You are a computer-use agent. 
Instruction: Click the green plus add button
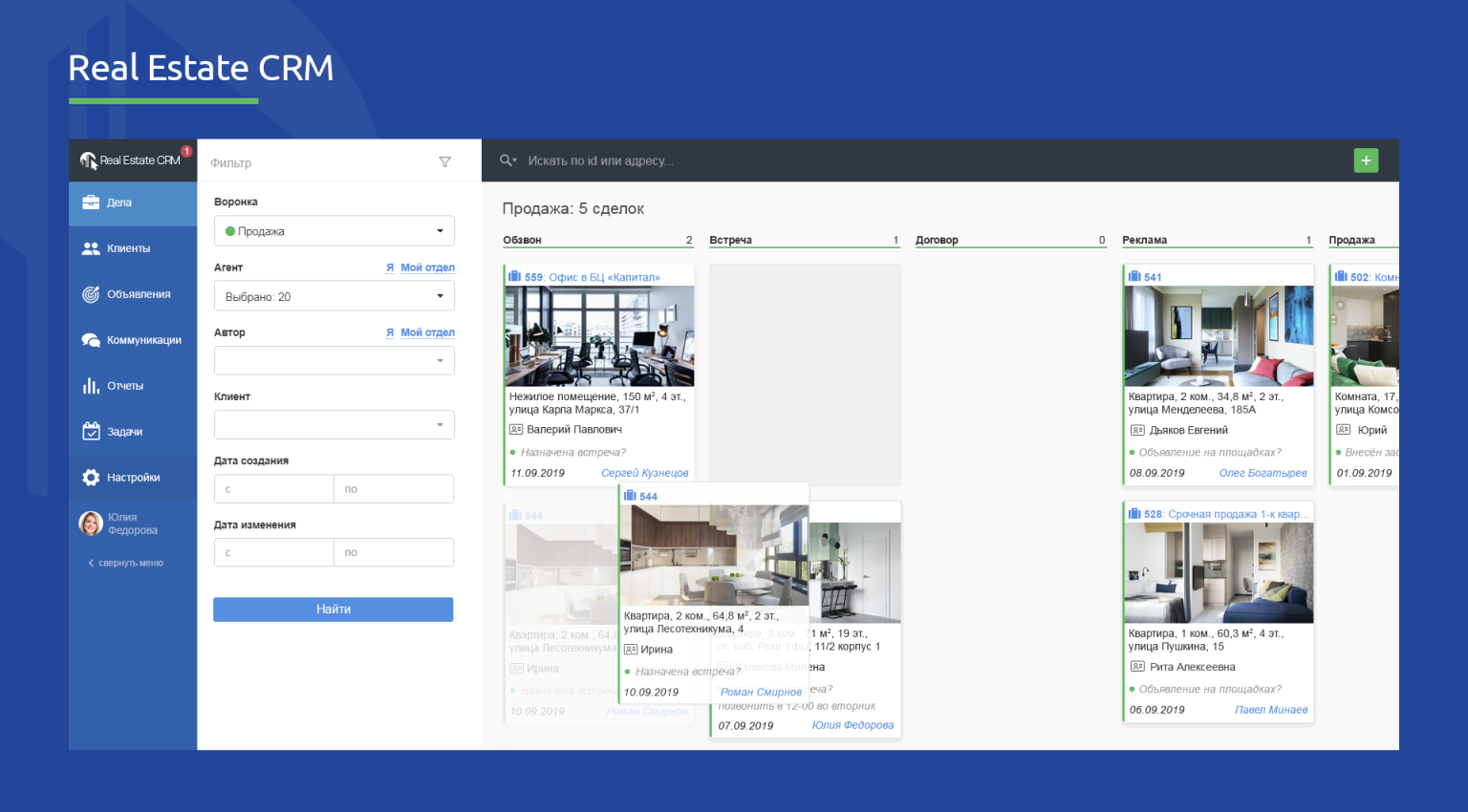point(1366,160)
